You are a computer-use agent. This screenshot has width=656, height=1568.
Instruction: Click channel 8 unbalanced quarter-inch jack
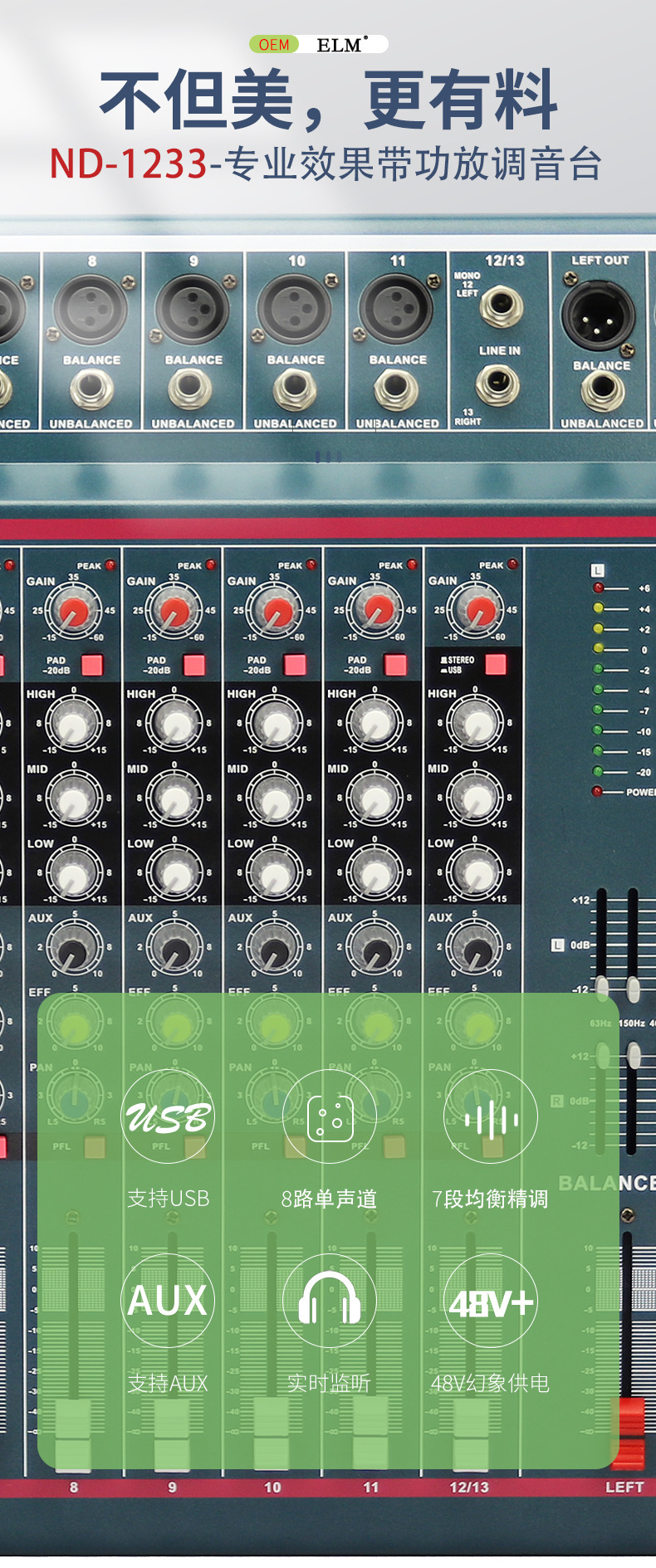(x=91, y=390)
